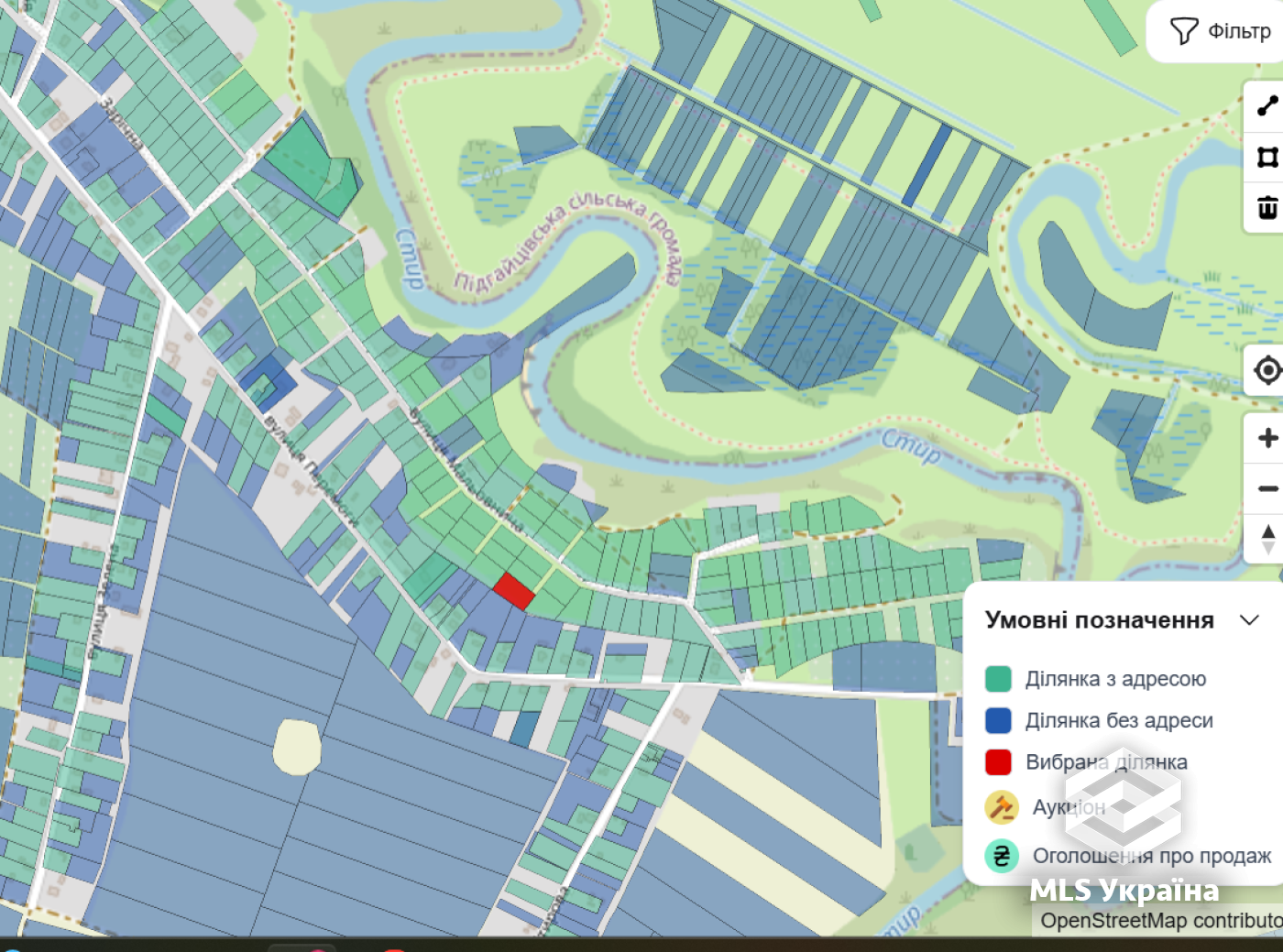
Task: Click the Оголошення про продаж legend label
Action: (1152, 856)
